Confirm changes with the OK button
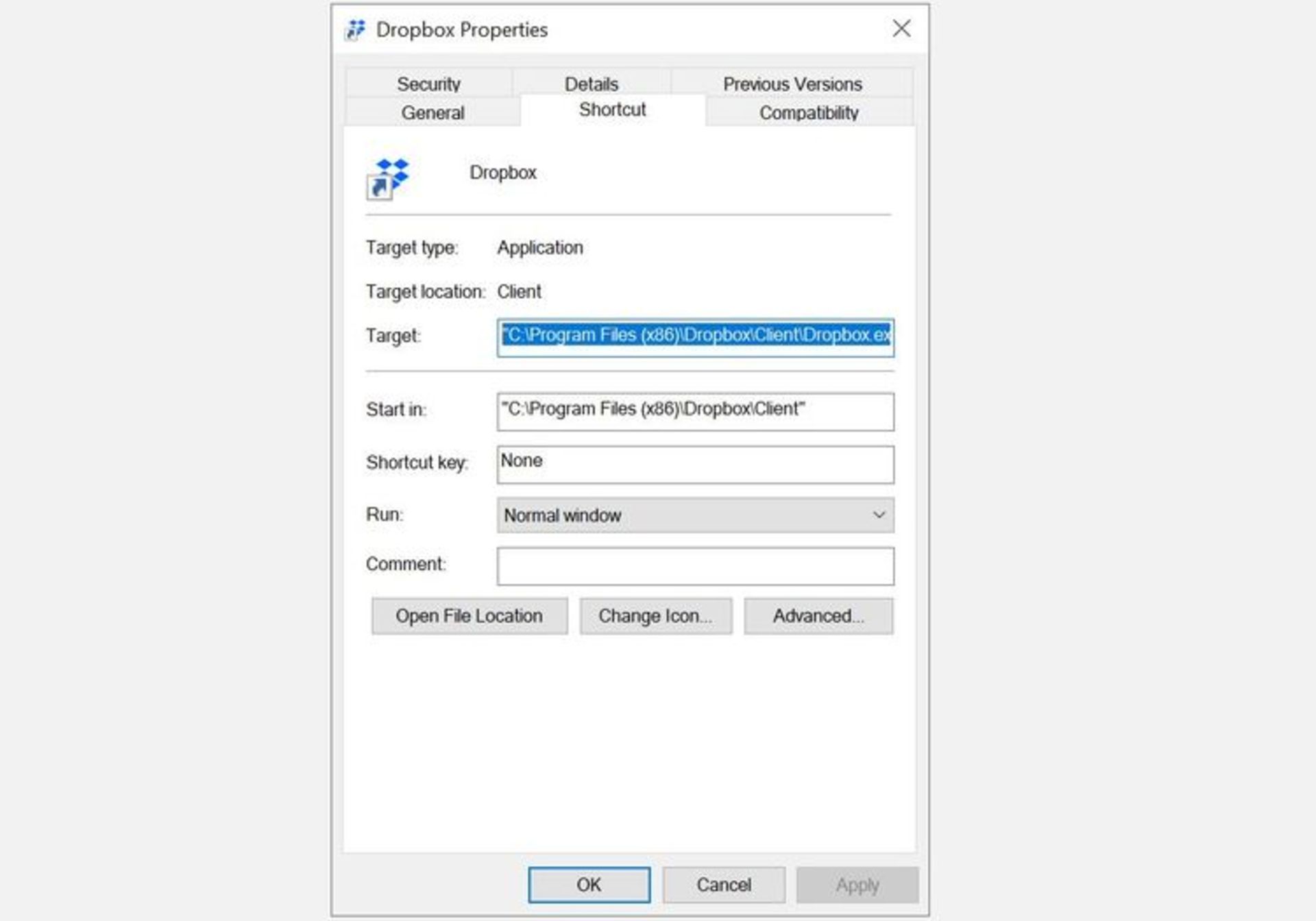The height and width of the screenshot is (921, 1316). coord(589,885)
